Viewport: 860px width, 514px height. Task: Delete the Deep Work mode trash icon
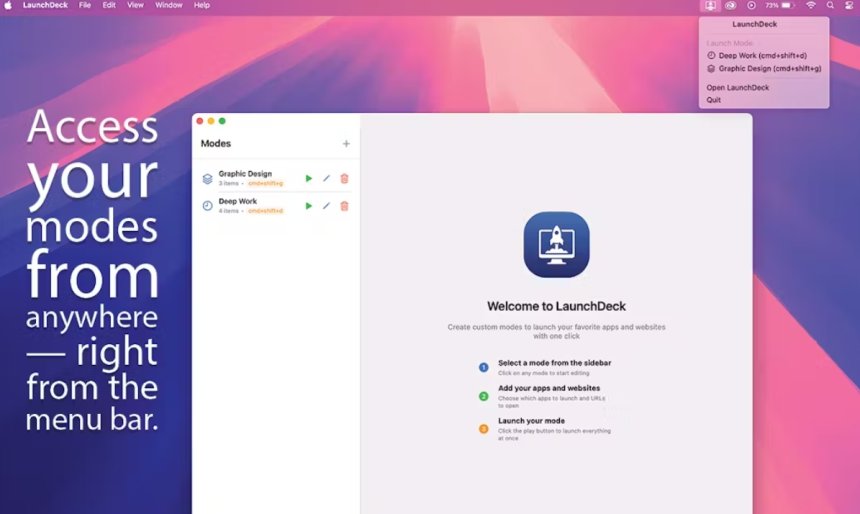(344, 206)
